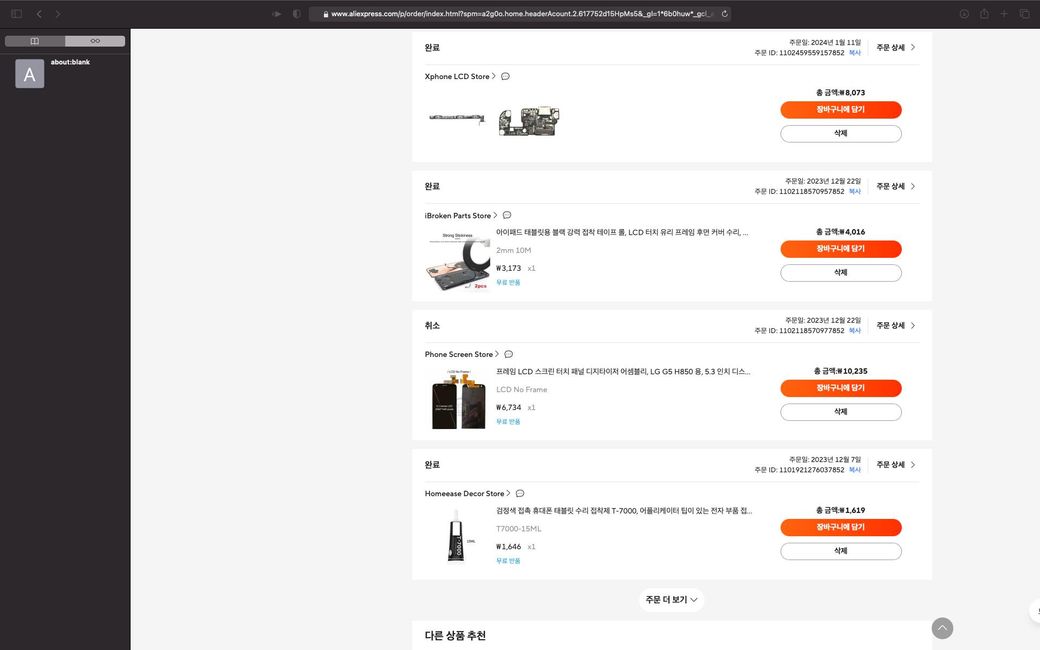Click the address bar URL field
The height and width of the screenshot is (650, 1040).
pyautogui.click(x=520, y=14)
